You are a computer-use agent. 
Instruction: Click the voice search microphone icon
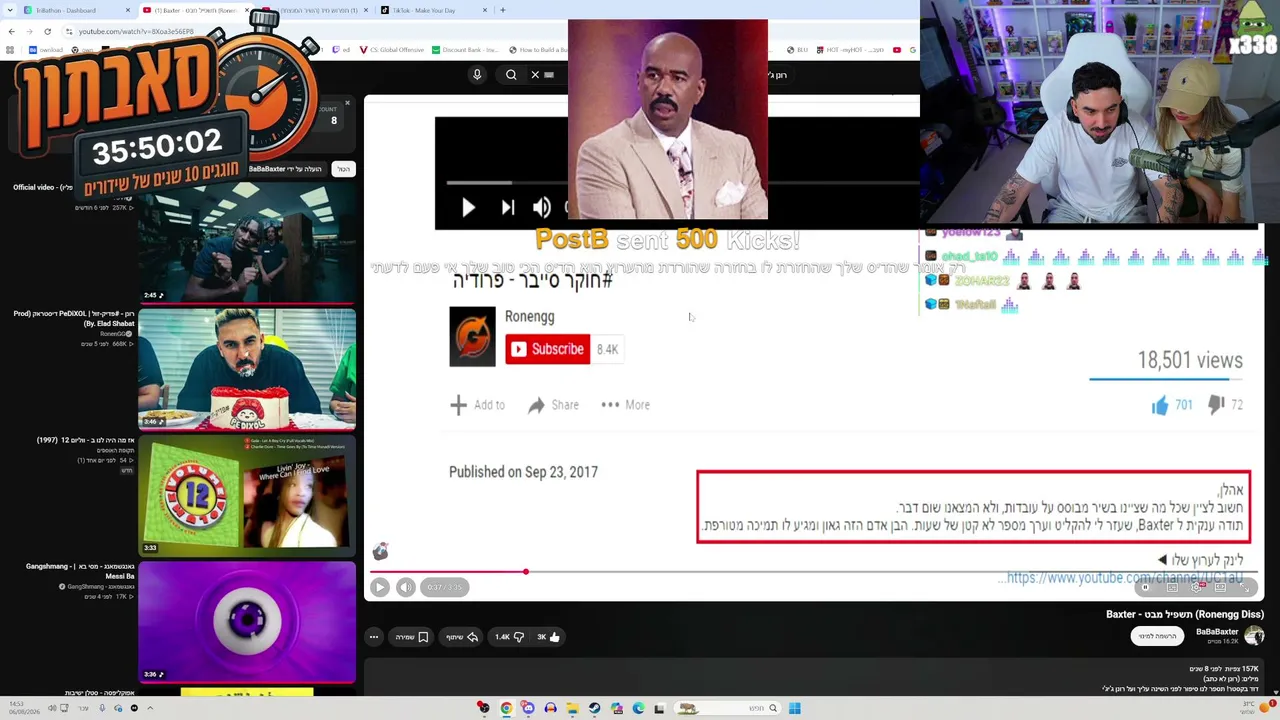click(x=477, y=75)
